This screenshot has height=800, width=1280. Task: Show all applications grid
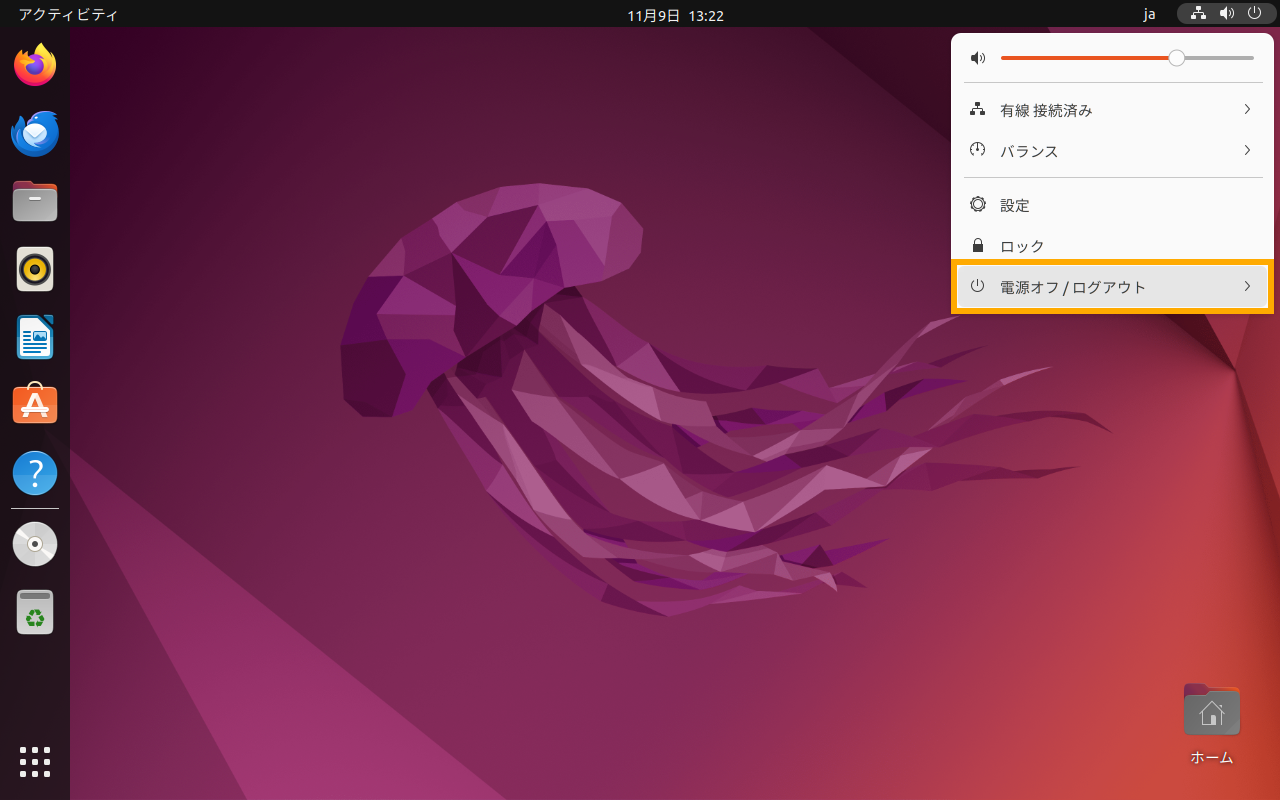35,762
